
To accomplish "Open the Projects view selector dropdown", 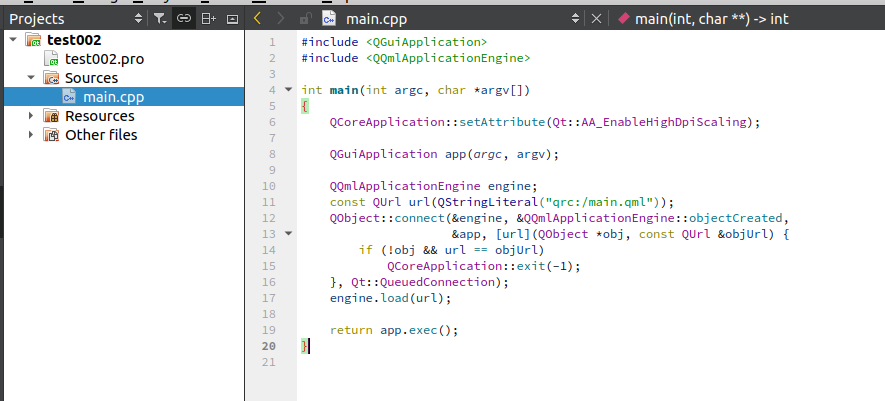I will coord(138,19).
